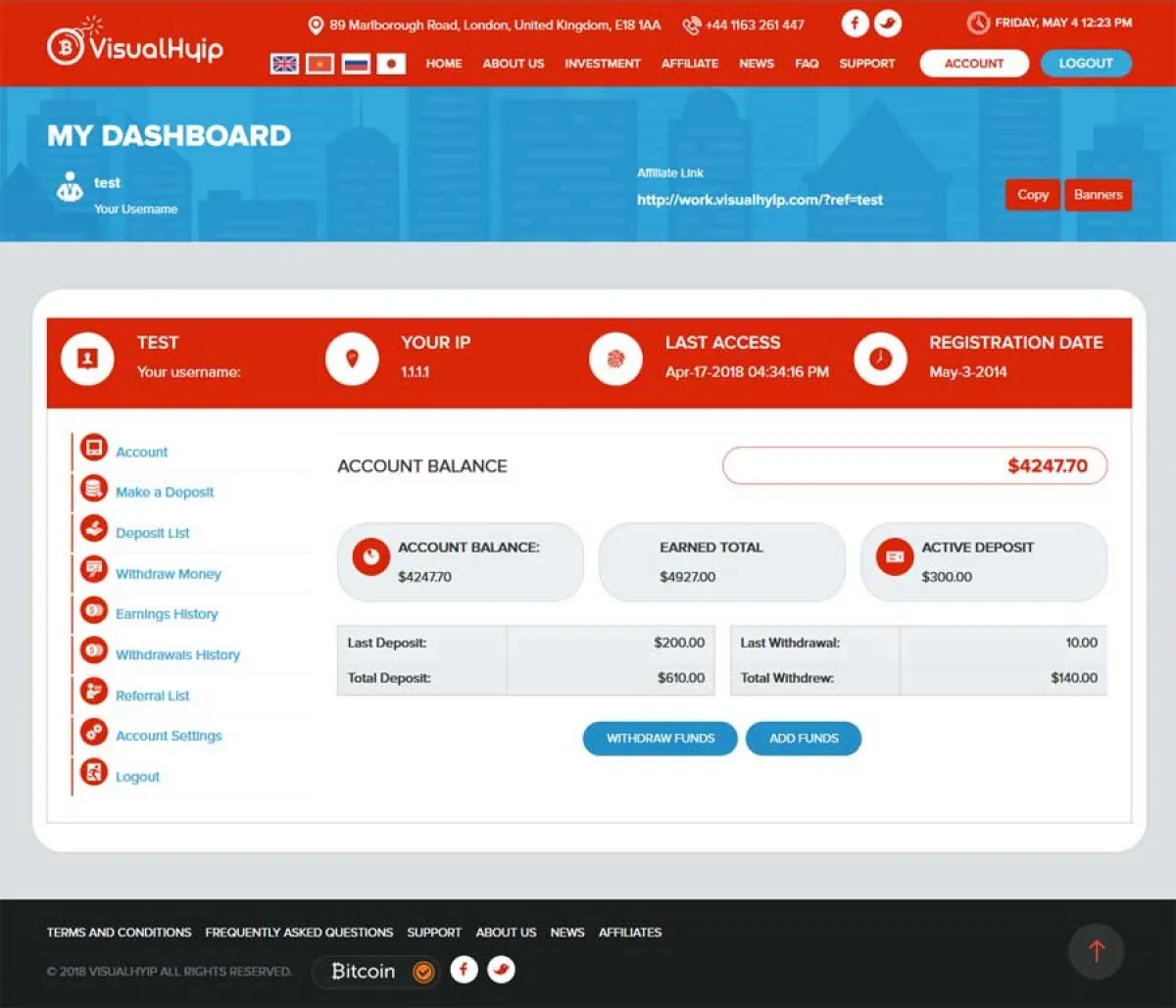Image resolution: width=1176 pixels, height=1008 pixels.
Task: Click the Withdraw Money sidebar icon
Action: coord(94,571)
